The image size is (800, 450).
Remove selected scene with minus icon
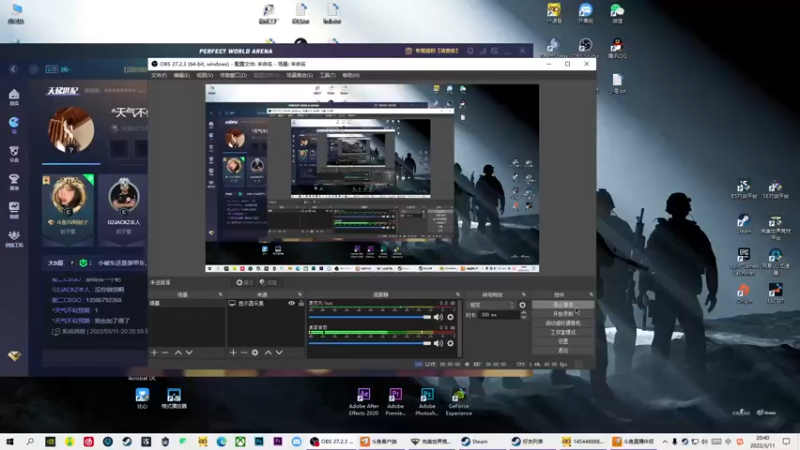pyautogui.click(x=165, y=353)
